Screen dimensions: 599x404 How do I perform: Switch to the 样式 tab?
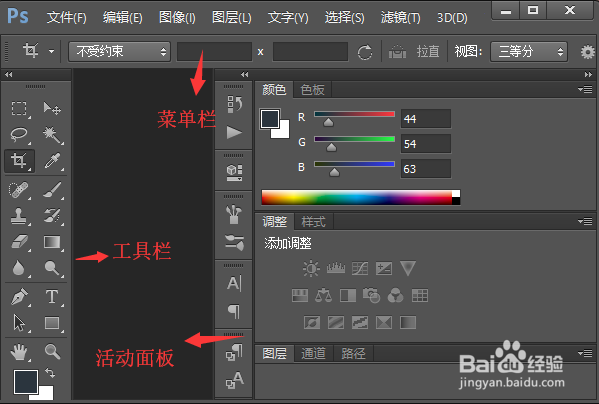tap(313, 221)
